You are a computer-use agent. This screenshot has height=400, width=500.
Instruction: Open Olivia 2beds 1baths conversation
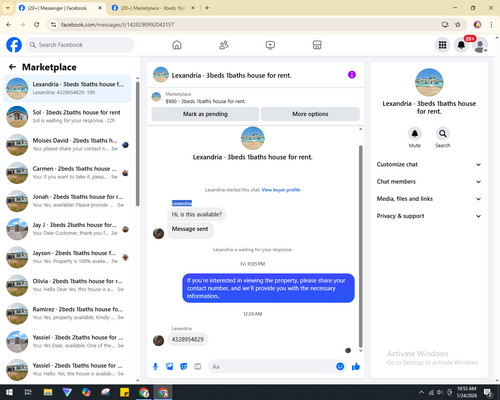tap(68, 285)
